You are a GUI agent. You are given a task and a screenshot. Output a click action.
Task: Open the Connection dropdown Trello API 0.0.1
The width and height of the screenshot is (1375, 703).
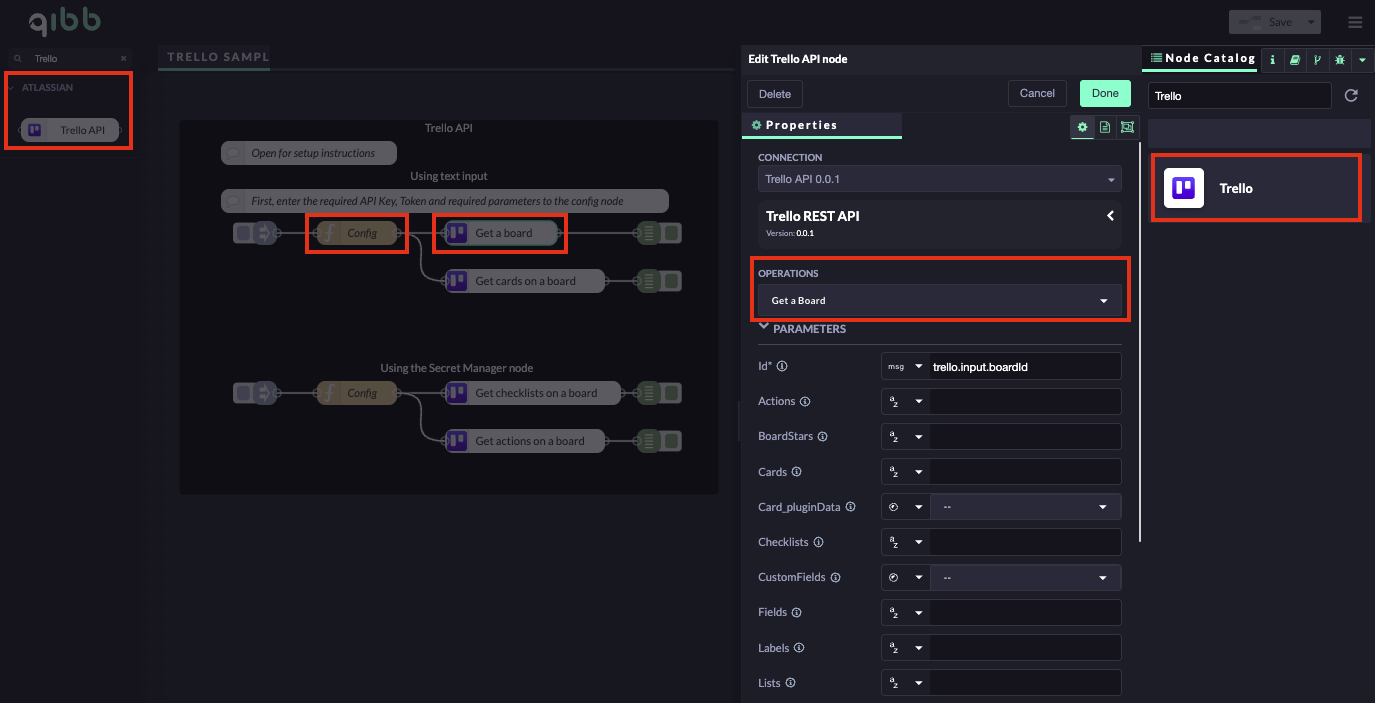[939, 180]
